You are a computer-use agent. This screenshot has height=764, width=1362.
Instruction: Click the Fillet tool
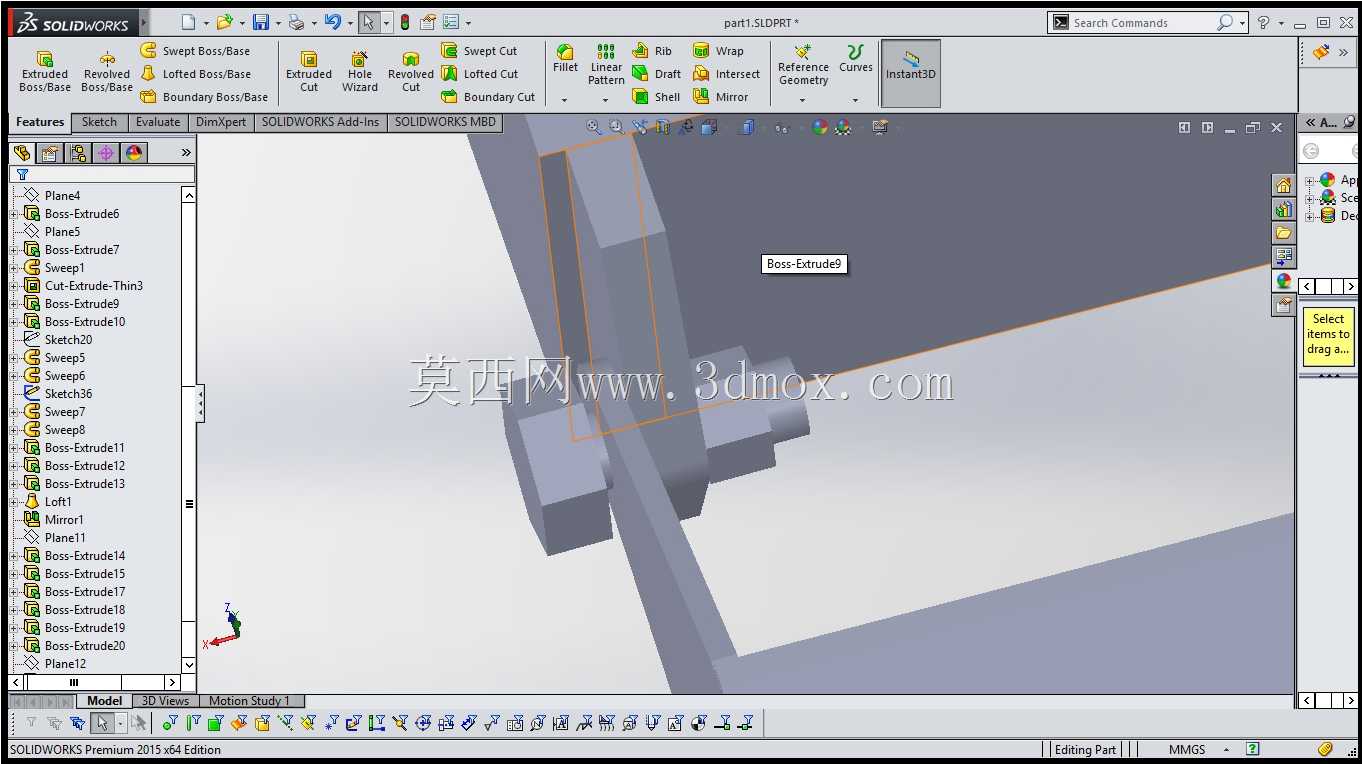(x=565, y=59)
